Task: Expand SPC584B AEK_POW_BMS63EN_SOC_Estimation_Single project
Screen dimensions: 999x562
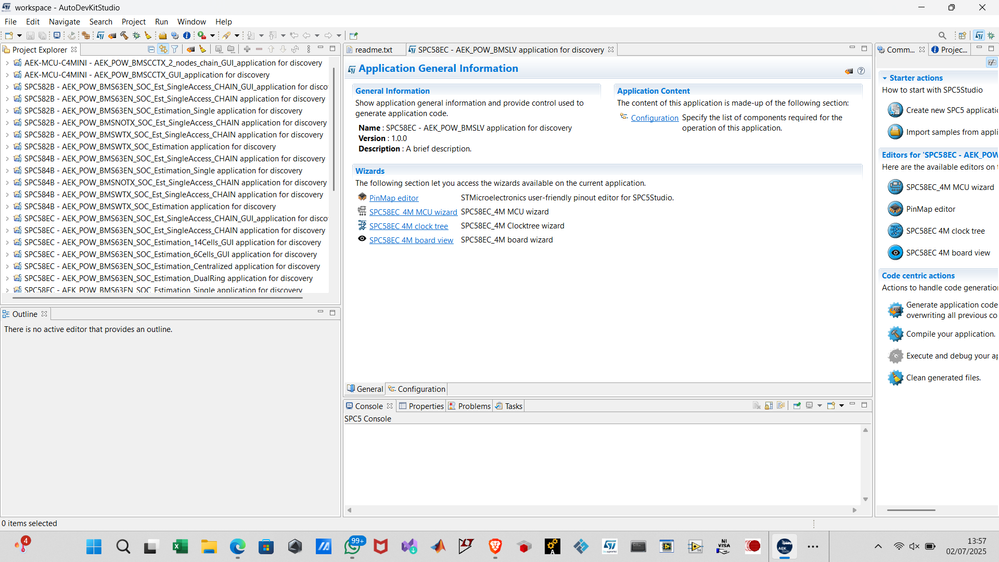Action: tap(7, 171)
